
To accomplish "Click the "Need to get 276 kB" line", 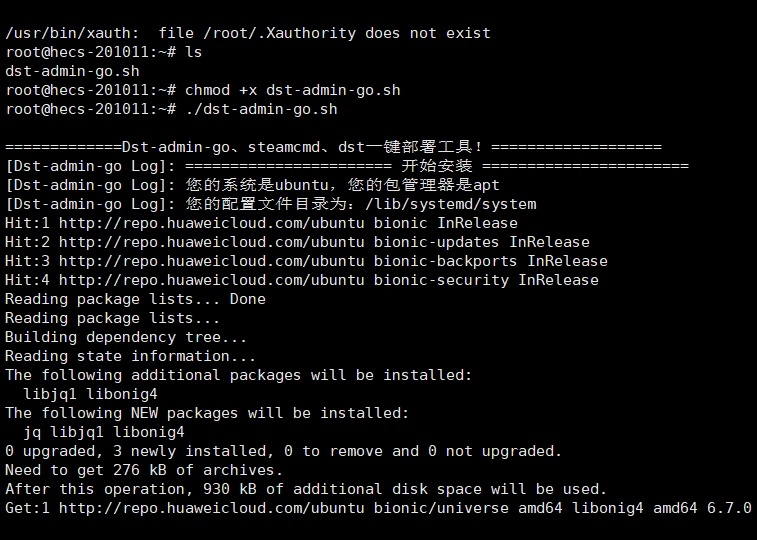I will point(144,470).
